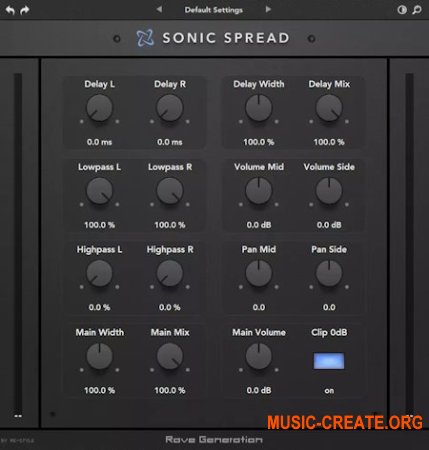The image size is (429, 450).
Task: Click the redo arrow icon
Action: pos(24,10)
